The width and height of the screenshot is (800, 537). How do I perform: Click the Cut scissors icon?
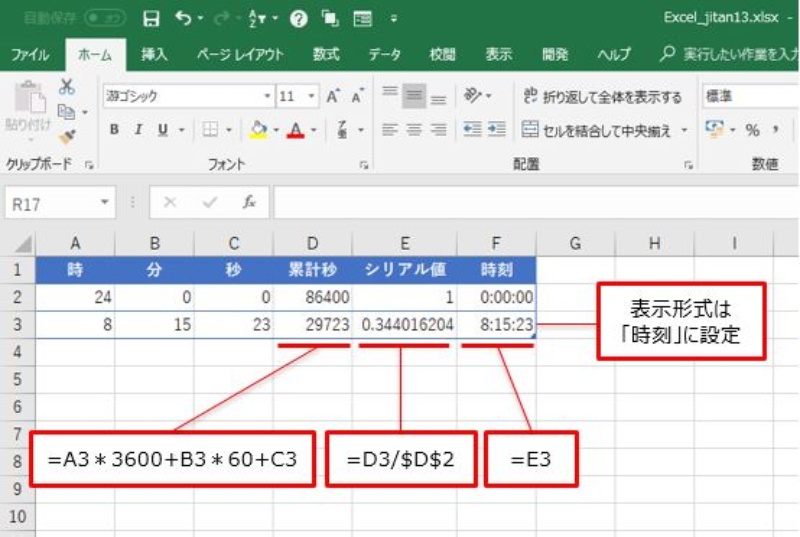click(x=67, y=87)
